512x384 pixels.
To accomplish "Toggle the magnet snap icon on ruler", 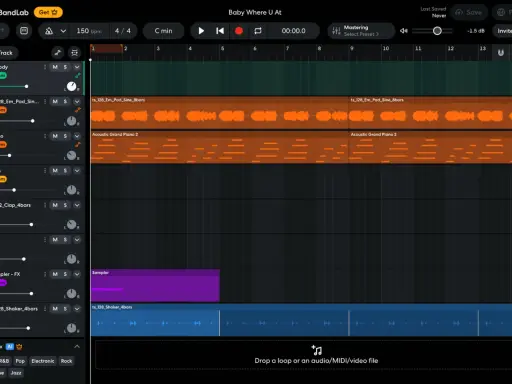I will point(501,53).
